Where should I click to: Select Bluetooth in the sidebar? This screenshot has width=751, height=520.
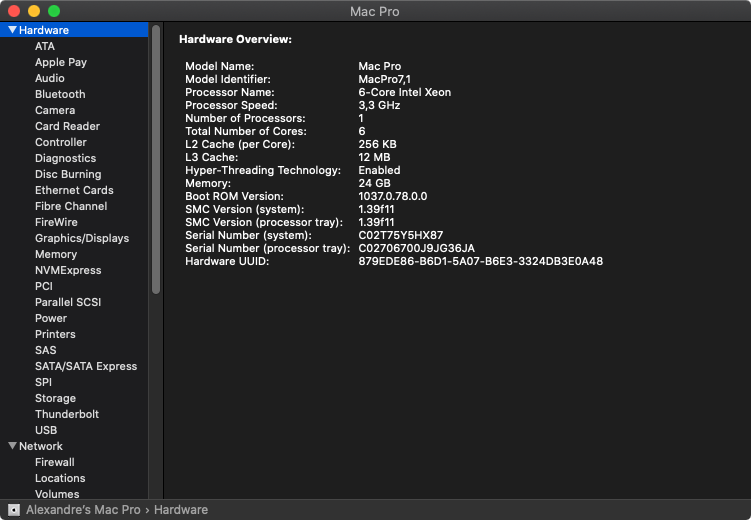pos(60,94)
